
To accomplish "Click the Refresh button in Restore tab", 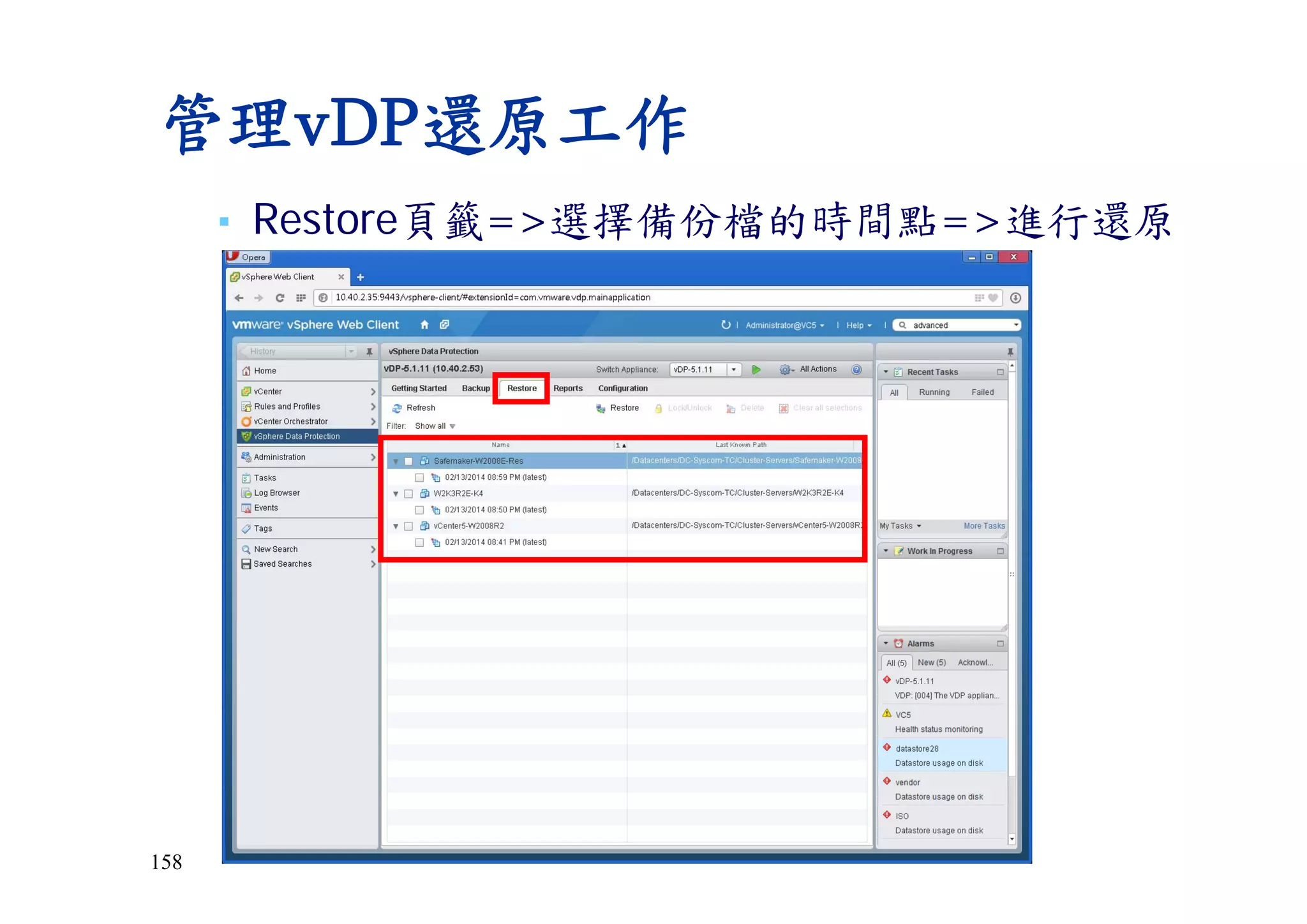I will 414,408.
